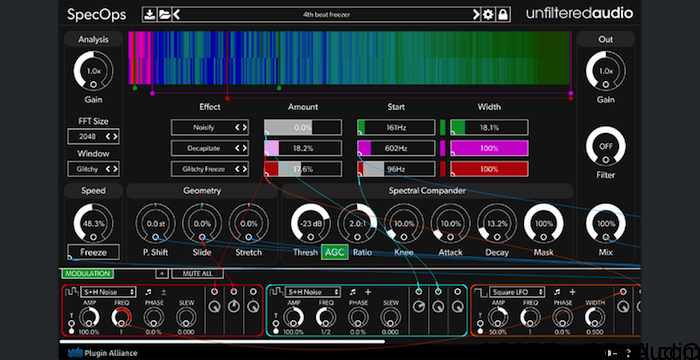Toggle polarity plus icon on Square LFO
The image size is (700, 360).
pyautogui.click(x=572, y=292)
